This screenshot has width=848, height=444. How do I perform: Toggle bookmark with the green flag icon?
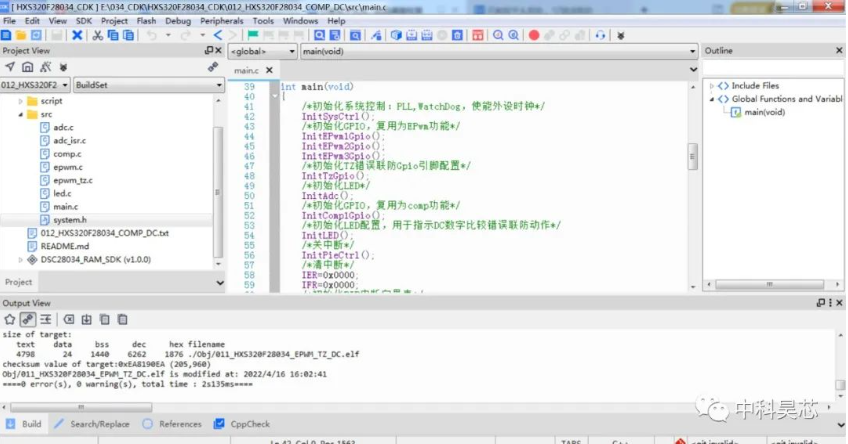click(x=253, y=35)
